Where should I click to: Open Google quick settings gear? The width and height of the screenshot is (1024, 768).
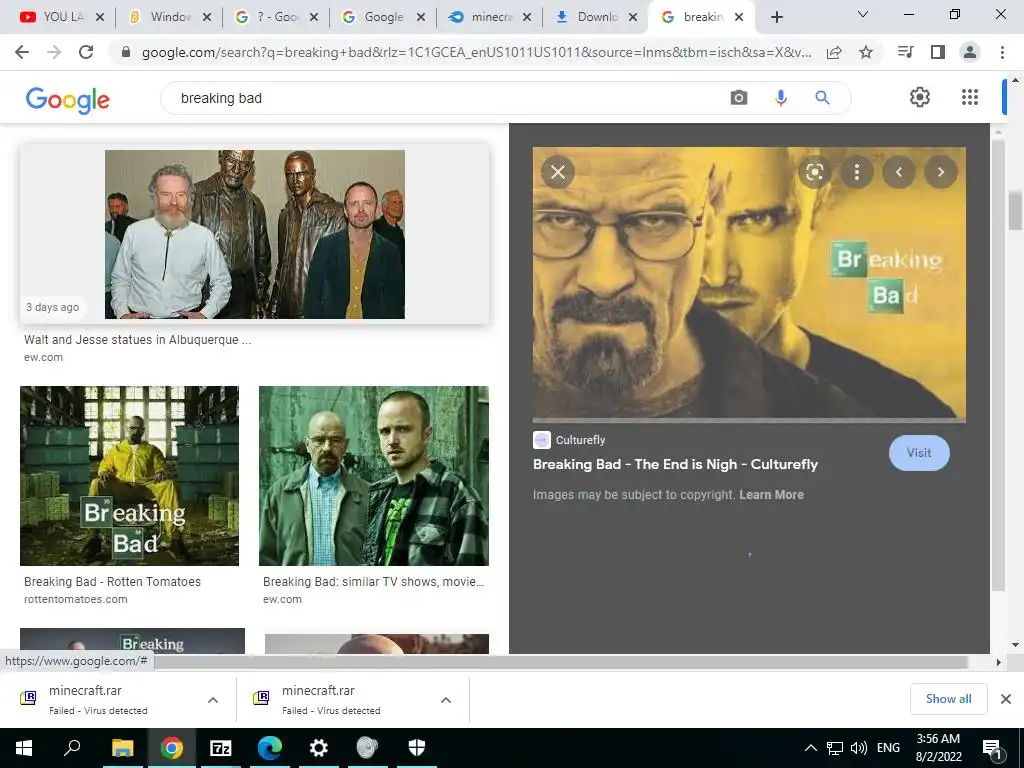[920, 97]
